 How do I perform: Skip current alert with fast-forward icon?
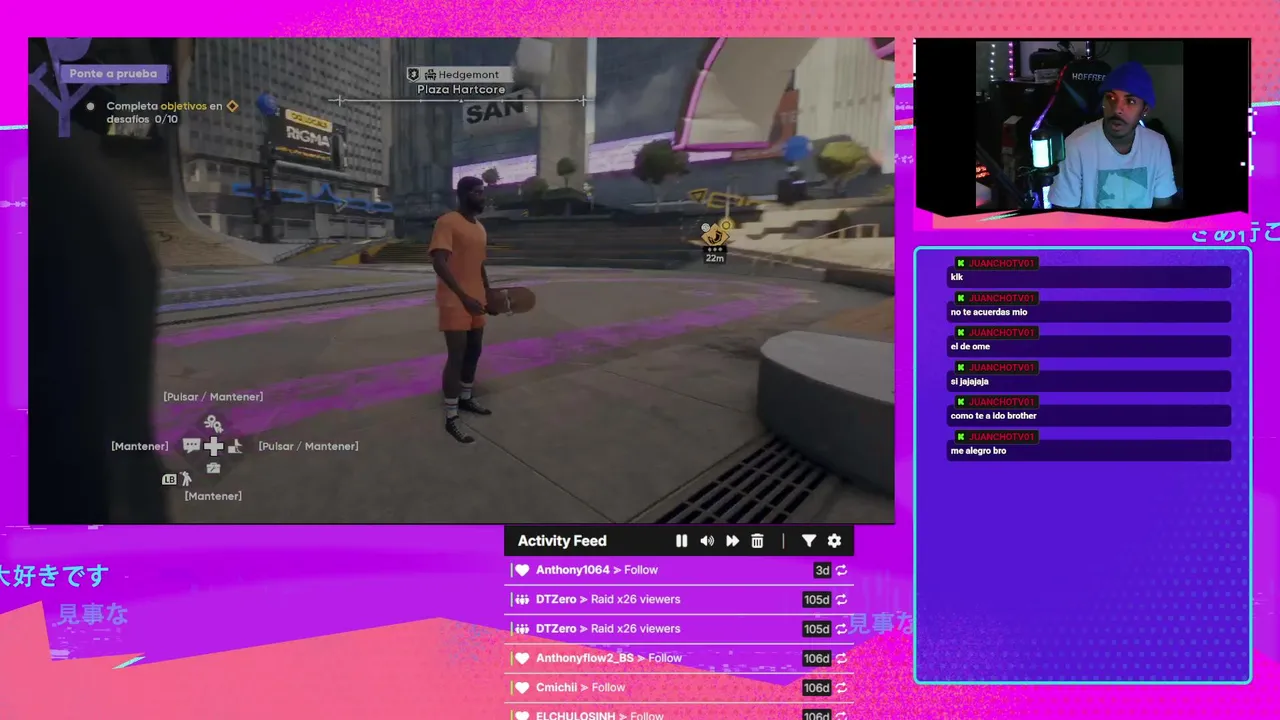point(732,541)
